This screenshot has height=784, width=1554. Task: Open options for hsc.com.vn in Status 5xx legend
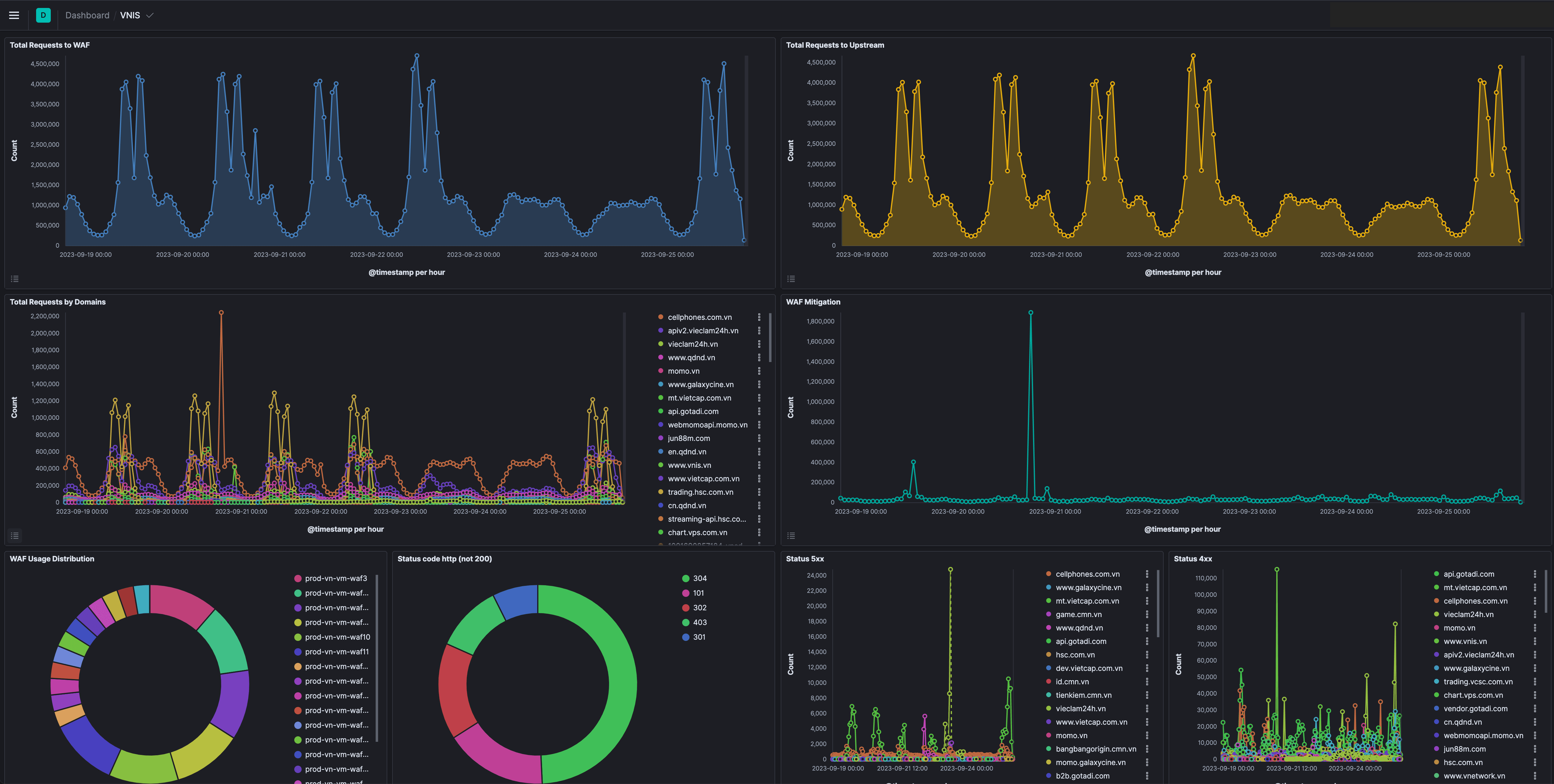pyautogui.click(x=1147, y=655)
